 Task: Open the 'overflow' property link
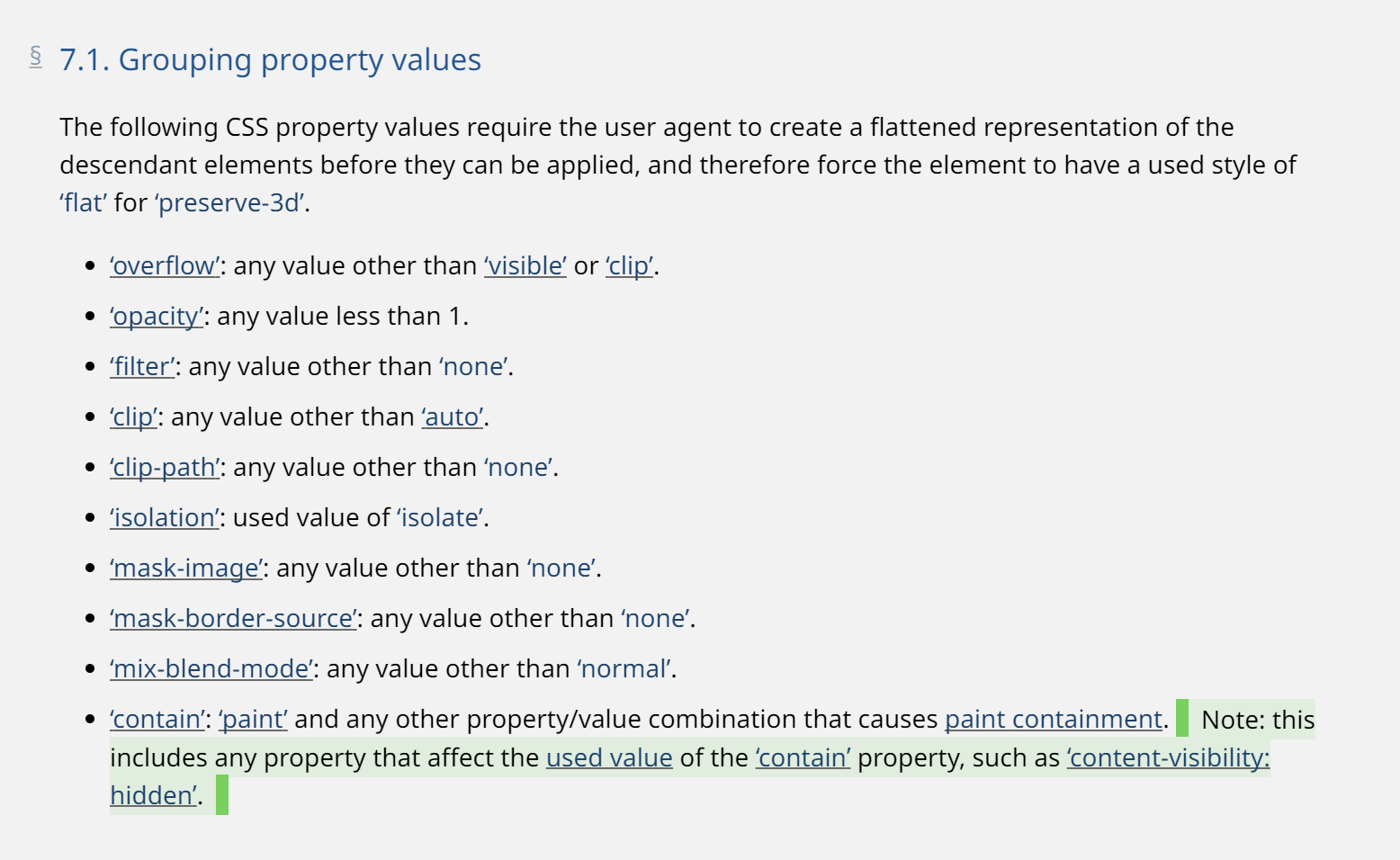click(165, 266)
